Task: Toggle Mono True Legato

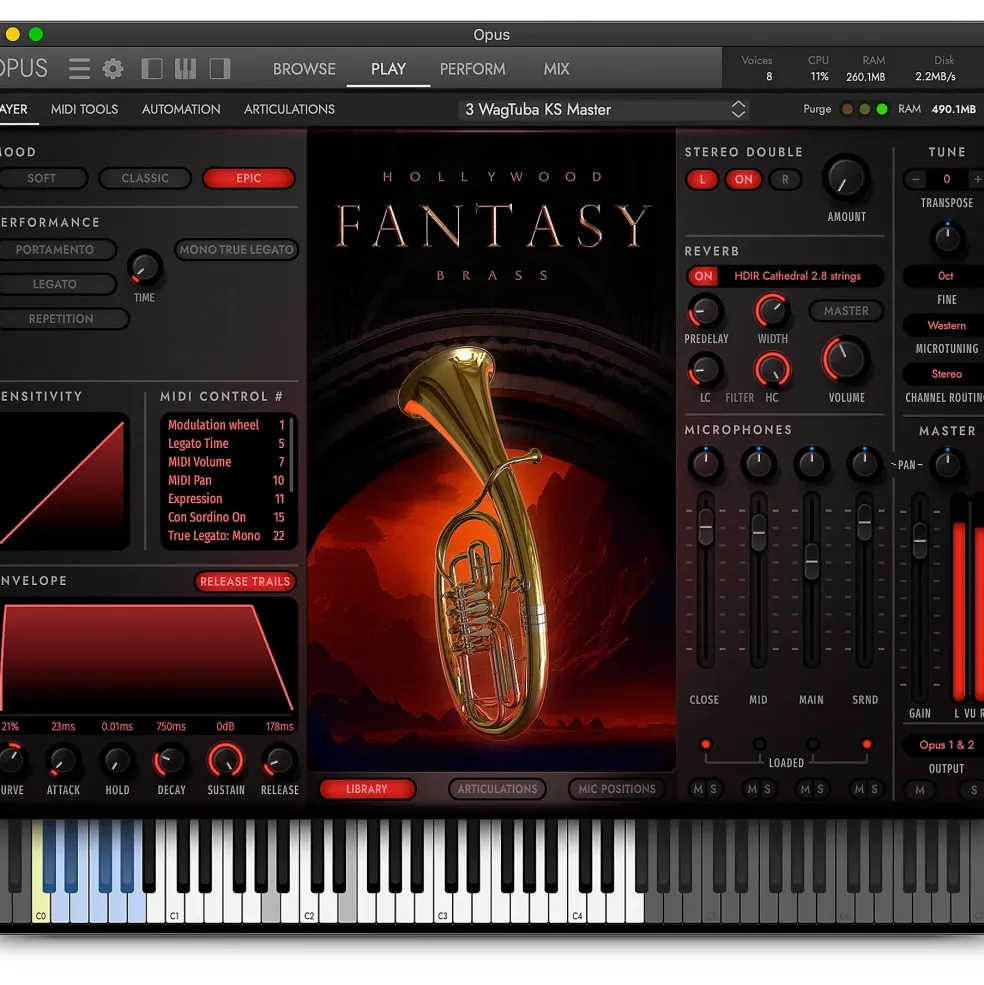Action: (x=236, y=250)
